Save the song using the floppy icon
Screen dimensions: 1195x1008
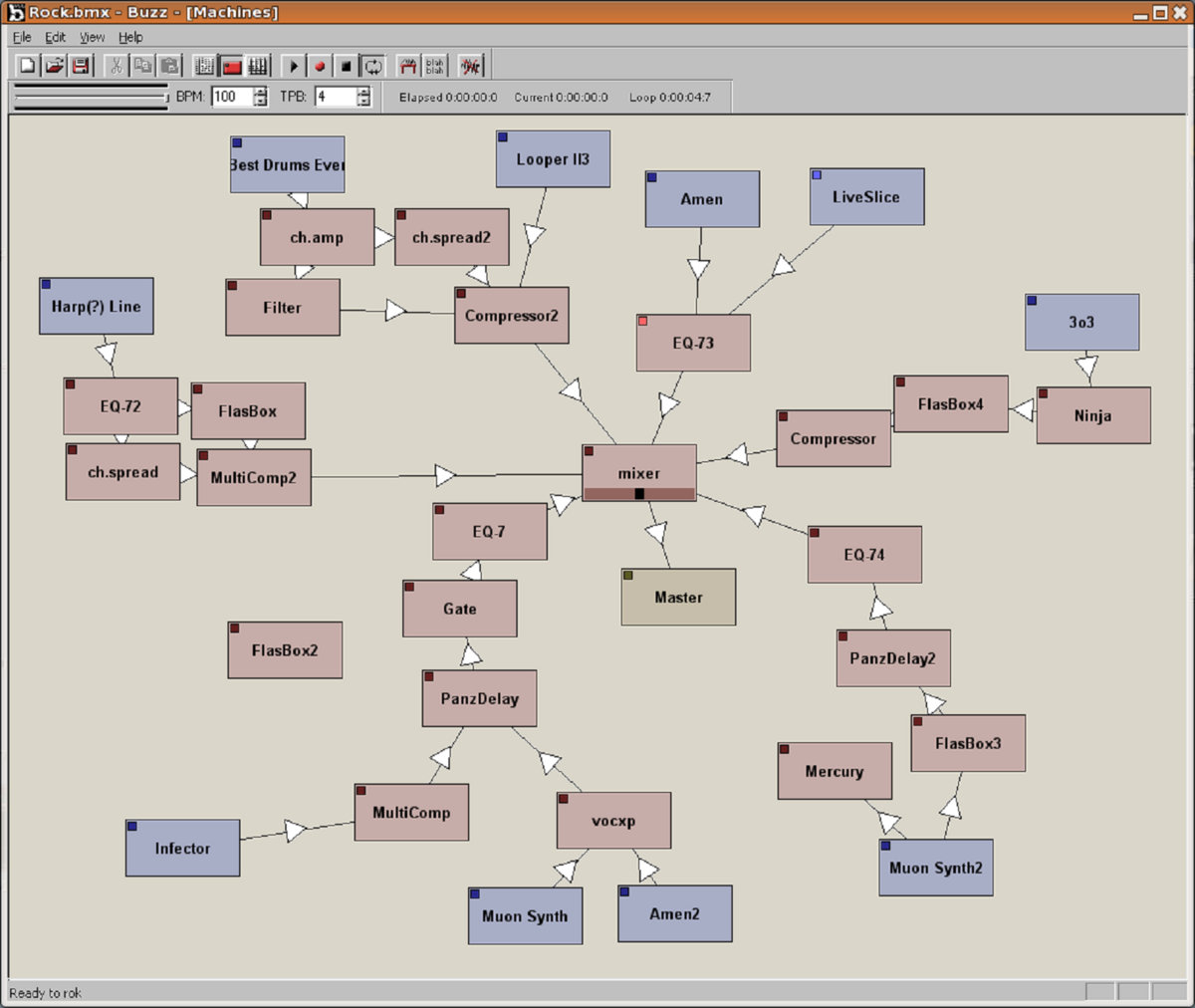point(81,66)
